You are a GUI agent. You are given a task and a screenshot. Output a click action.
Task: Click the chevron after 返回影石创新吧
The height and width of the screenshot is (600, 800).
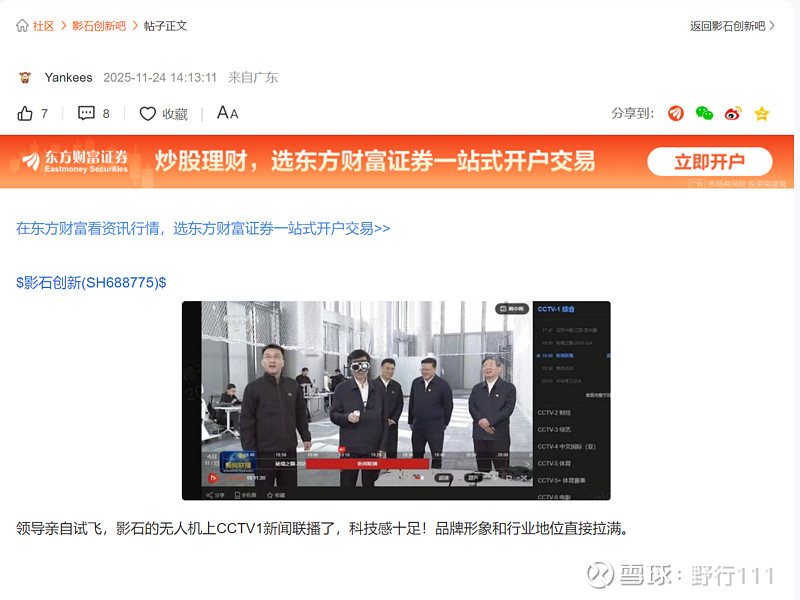[x=772, y=26]
